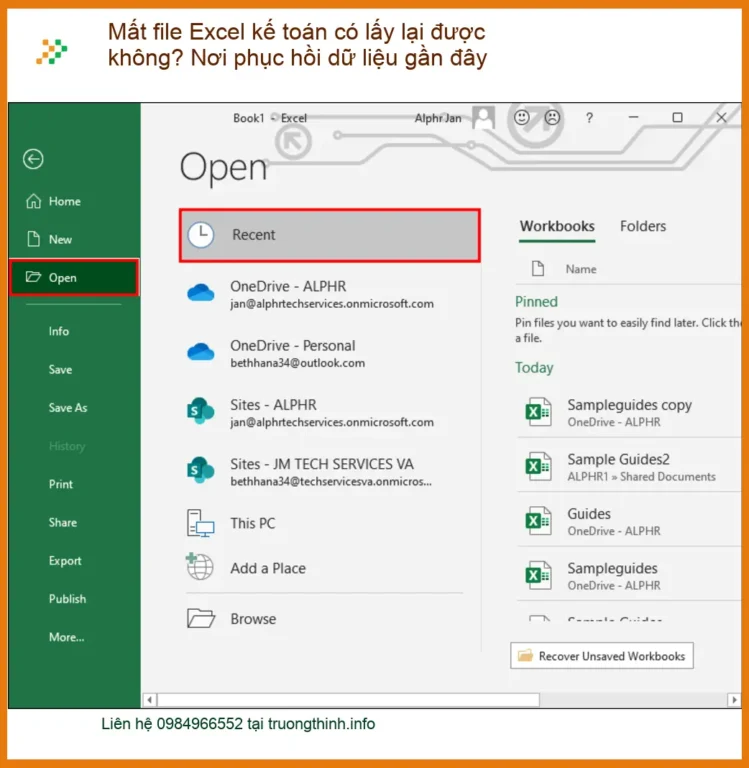This screenshot has width=749, height=768.
Task: Click the Sites - ALPHR SharePoint icon
Action: click(200, 411)
